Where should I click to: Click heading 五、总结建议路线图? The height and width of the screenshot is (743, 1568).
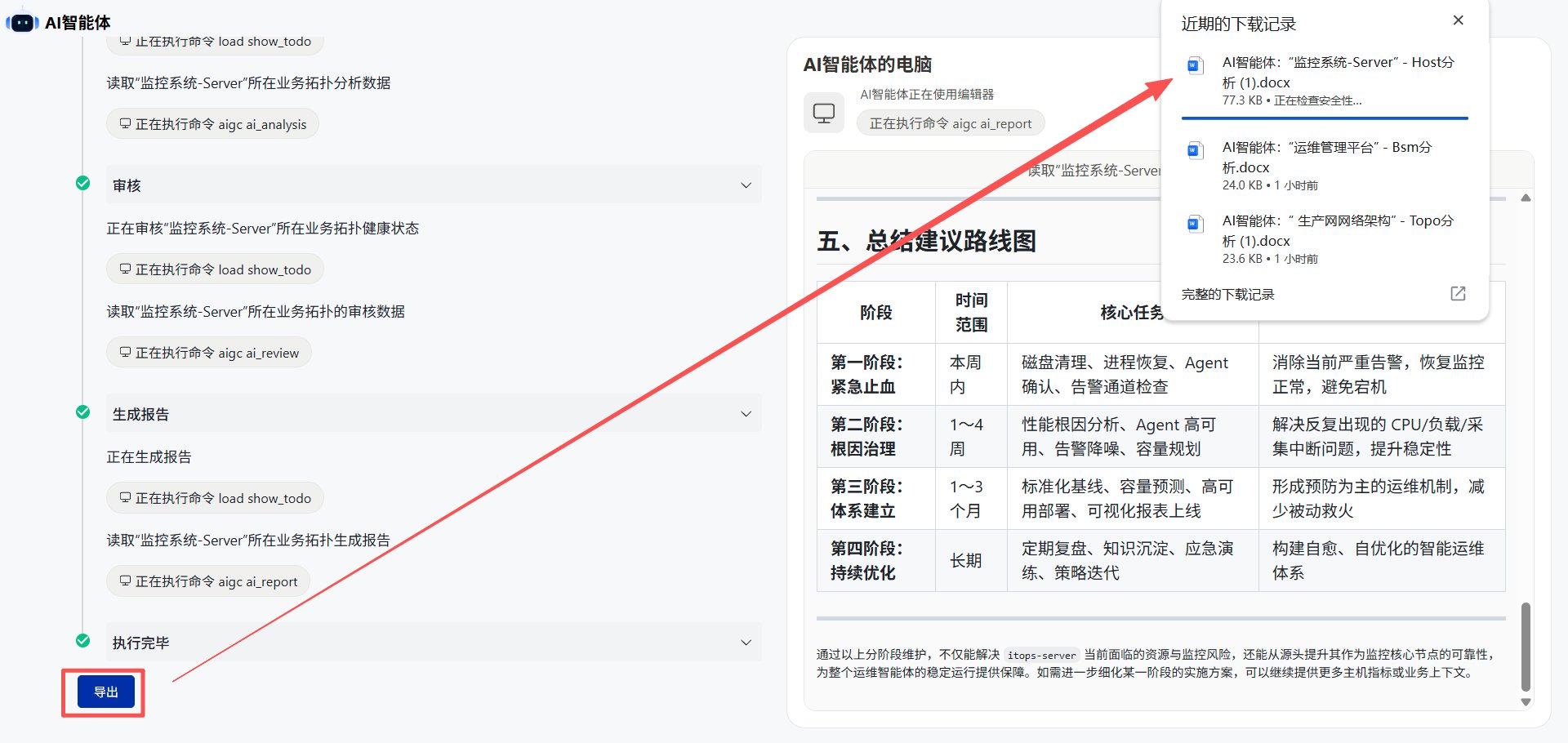(x=926, y=241)
